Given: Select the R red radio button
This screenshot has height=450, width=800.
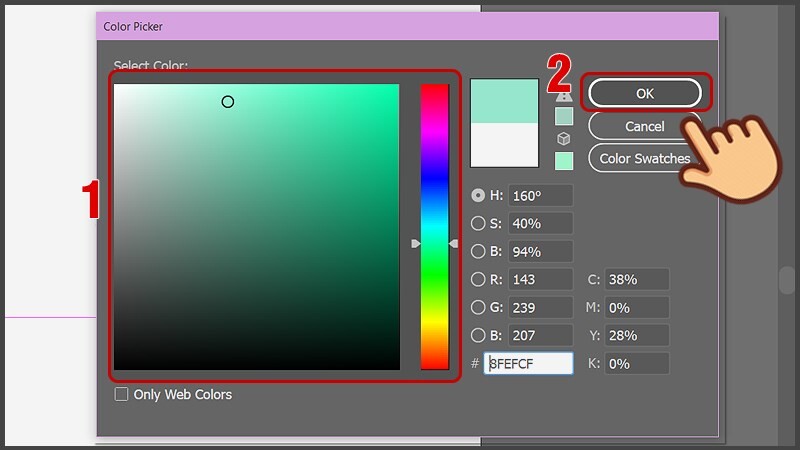Looking at the screenshot, I should click(478, 279).
